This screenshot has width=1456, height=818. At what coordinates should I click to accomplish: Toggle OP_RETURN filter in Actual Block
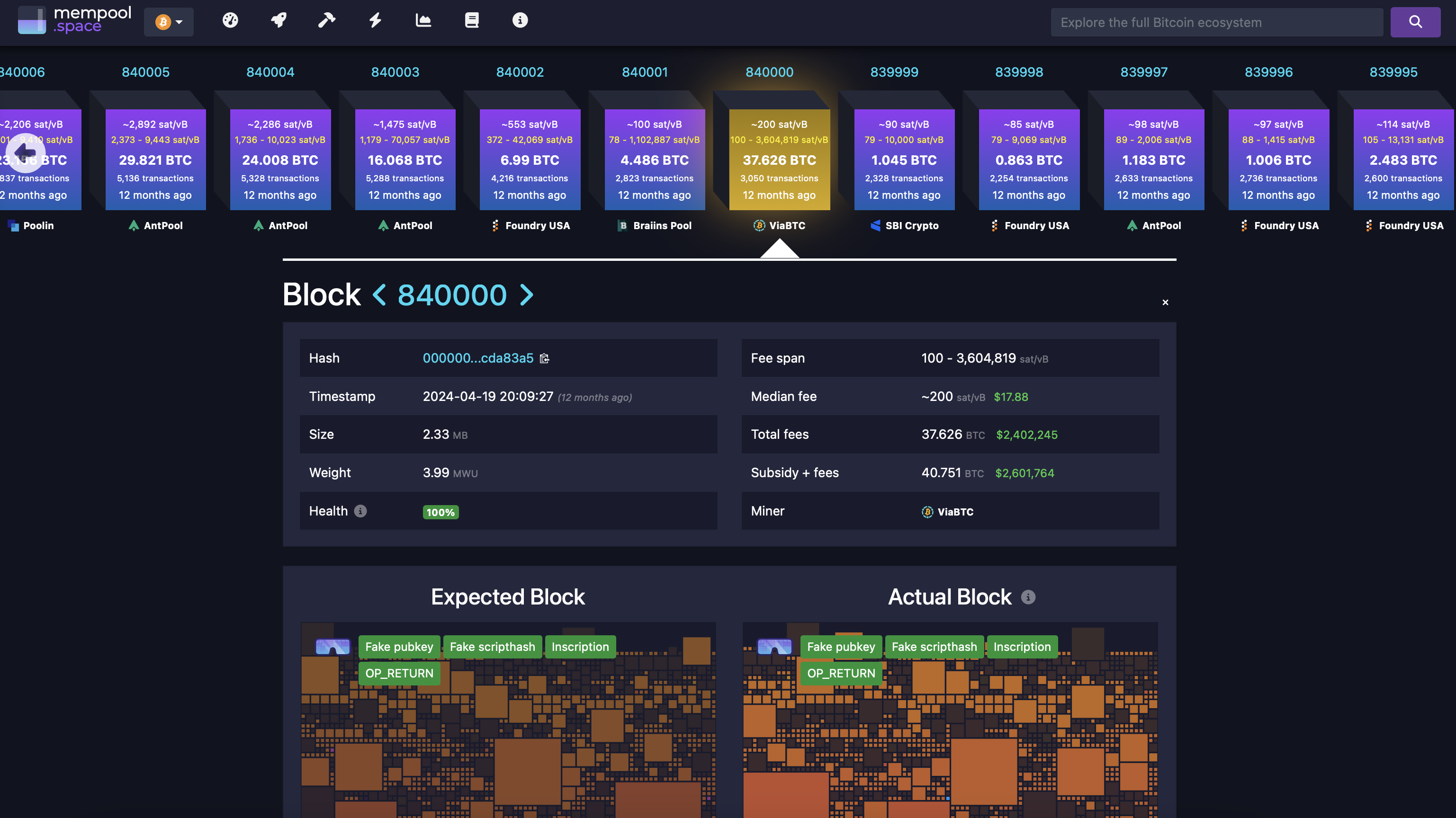tap(841, 673)
